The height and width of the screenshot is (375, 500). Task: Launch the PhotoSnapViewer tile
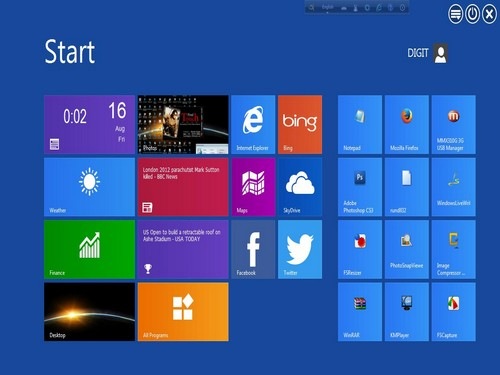click(407, 249)
